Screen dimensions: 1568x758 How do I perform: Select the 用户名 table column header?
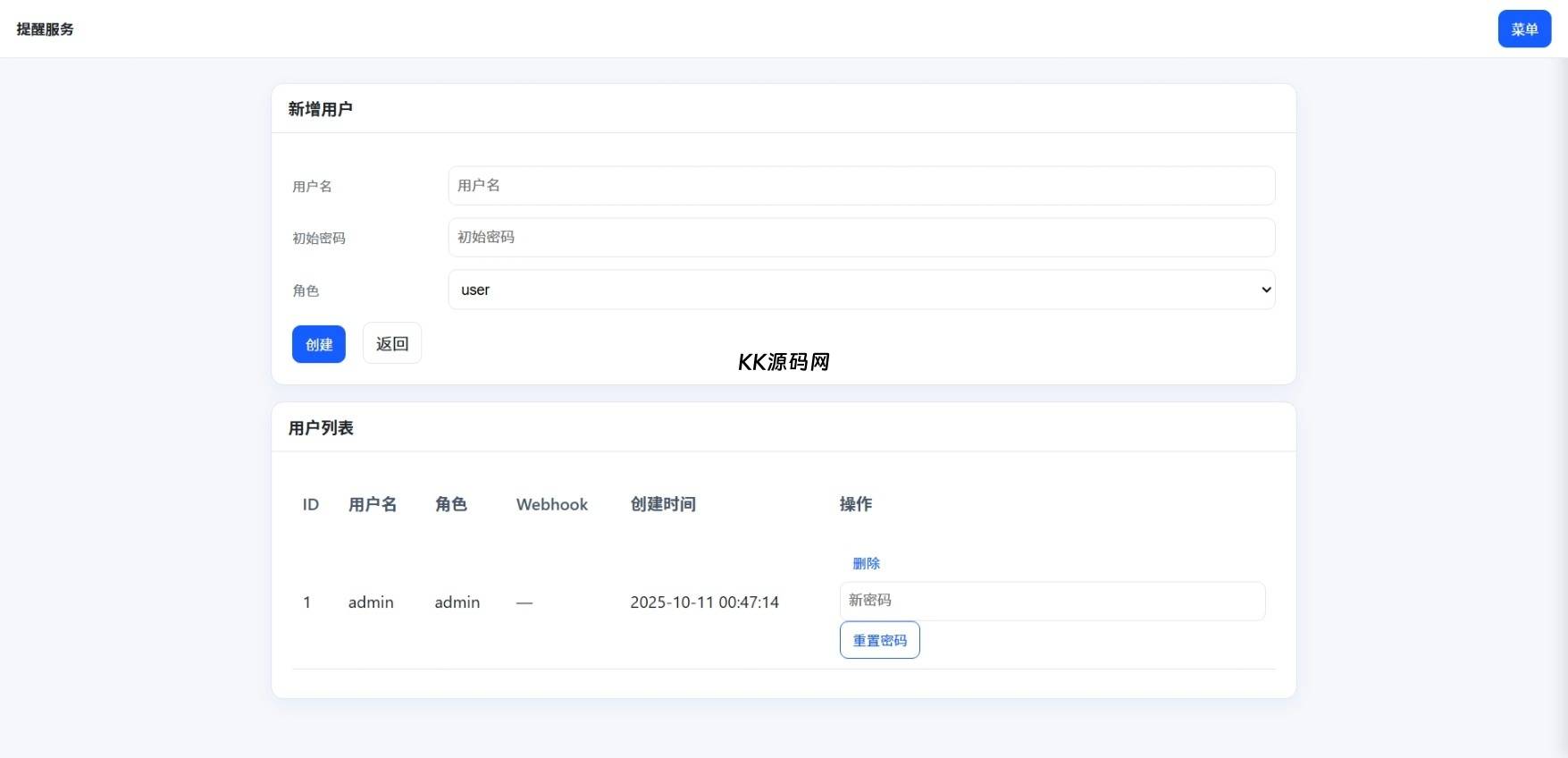(373, 505)
